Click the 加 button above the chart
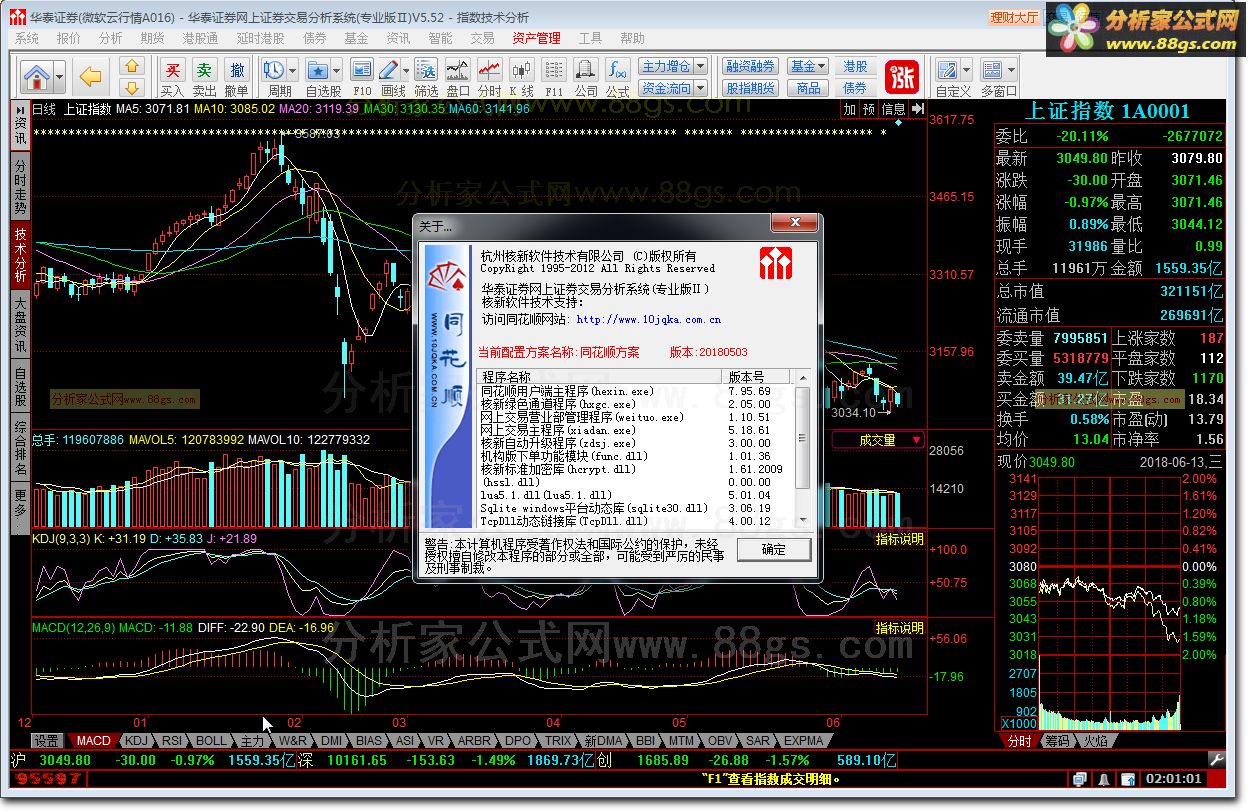Image resolution: width=1248 pixels, height=811 pixels. click(x=851, y=109)
